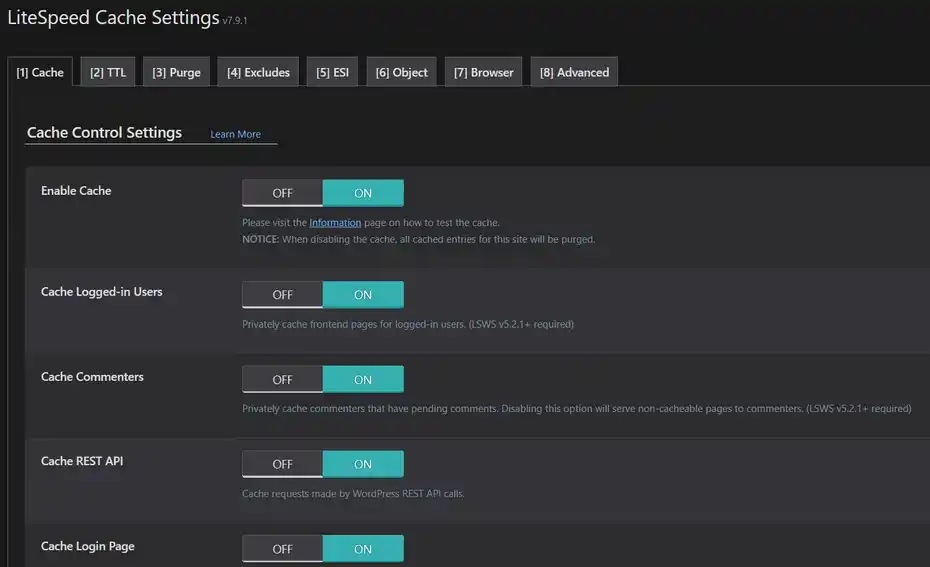Open the Information page link
The height and width of the screenshot is (567, 930).
tap(335, 222)
